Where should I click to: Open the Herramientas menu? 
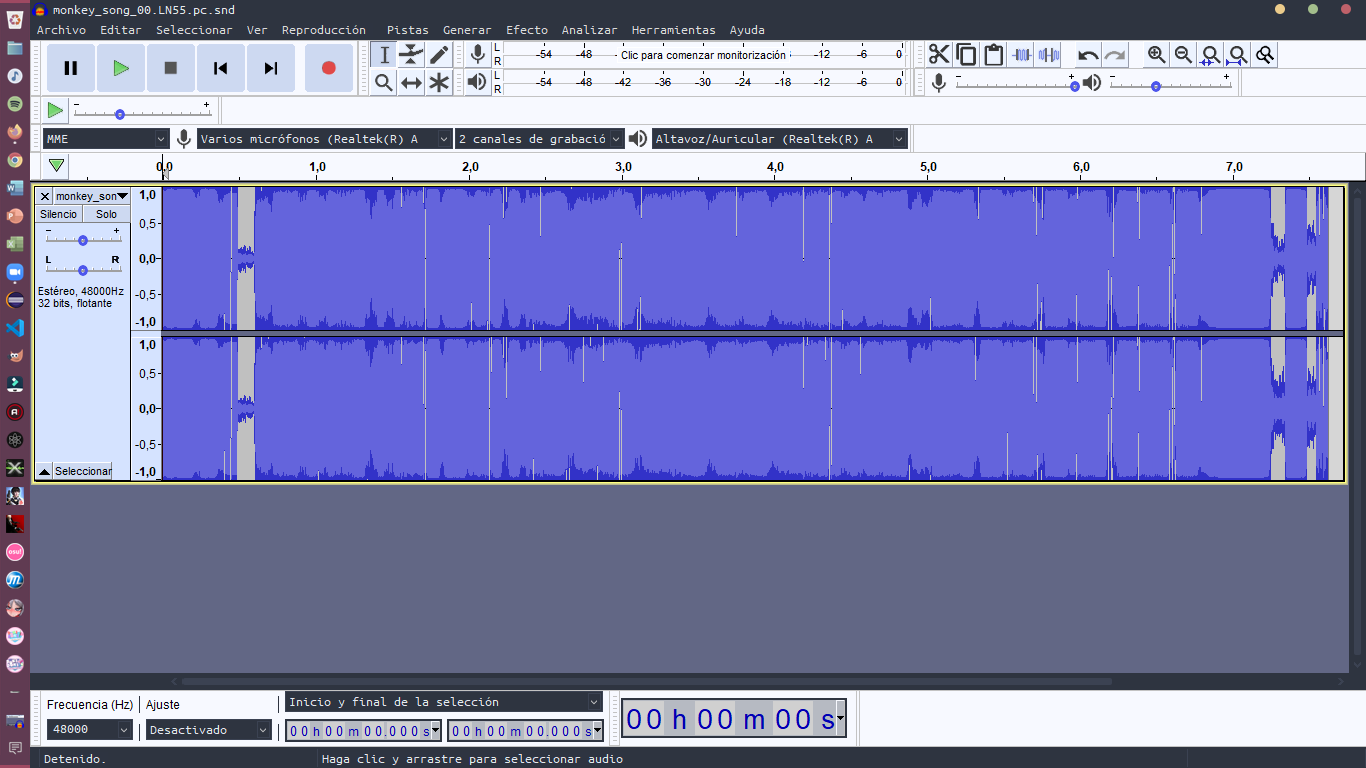tap(674, 30)
